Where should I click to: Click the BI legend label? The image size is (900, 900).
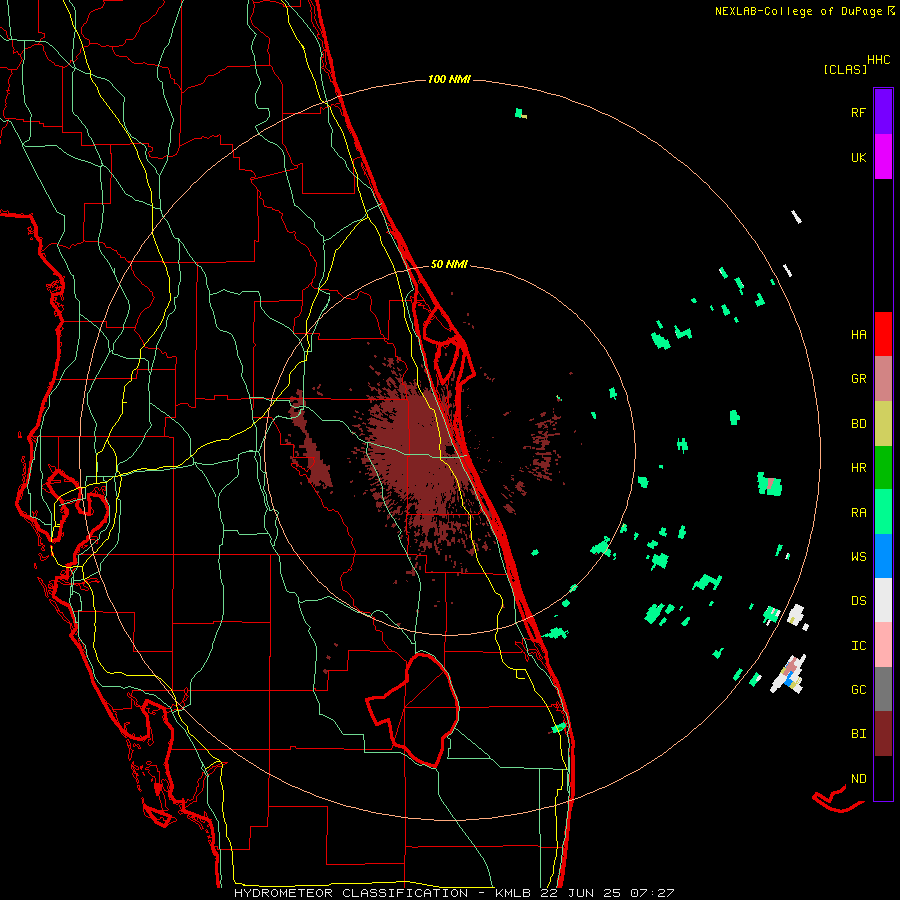click(858, 734)
